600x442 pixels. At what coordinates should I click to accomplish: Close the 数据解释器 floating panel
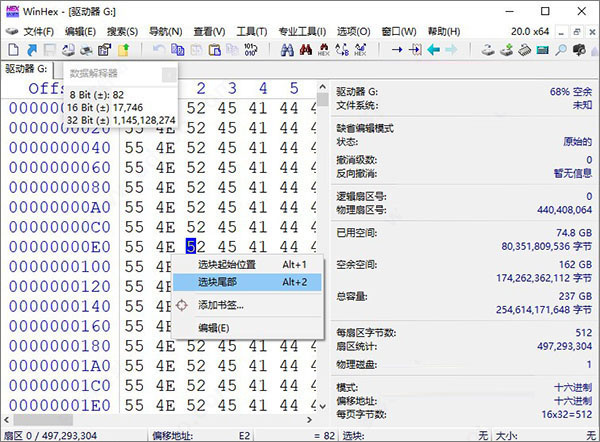(x=168, y=74)
